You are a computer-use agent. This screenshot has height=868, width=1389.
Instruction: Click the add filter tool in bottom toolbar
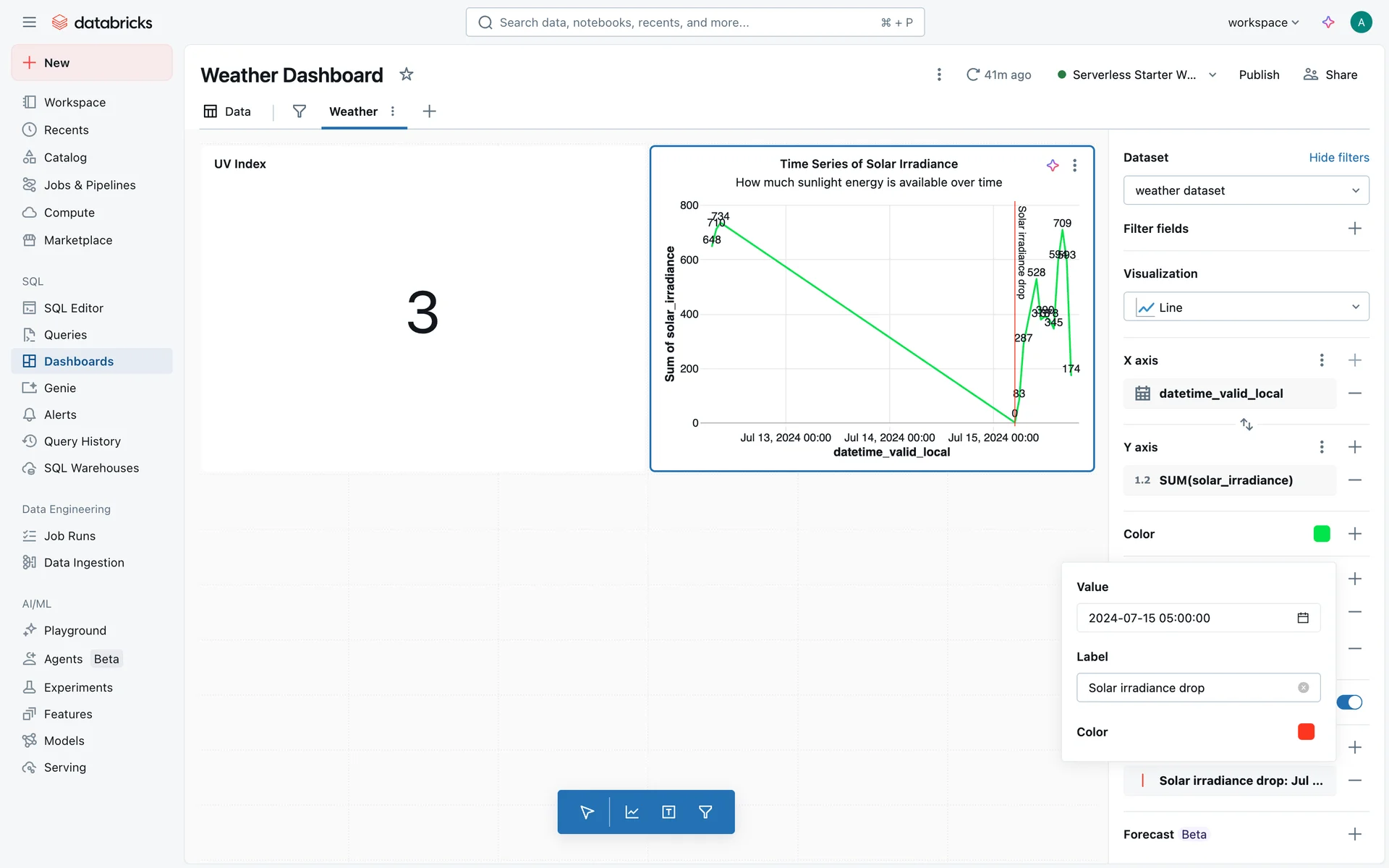(x=705, y=812)
